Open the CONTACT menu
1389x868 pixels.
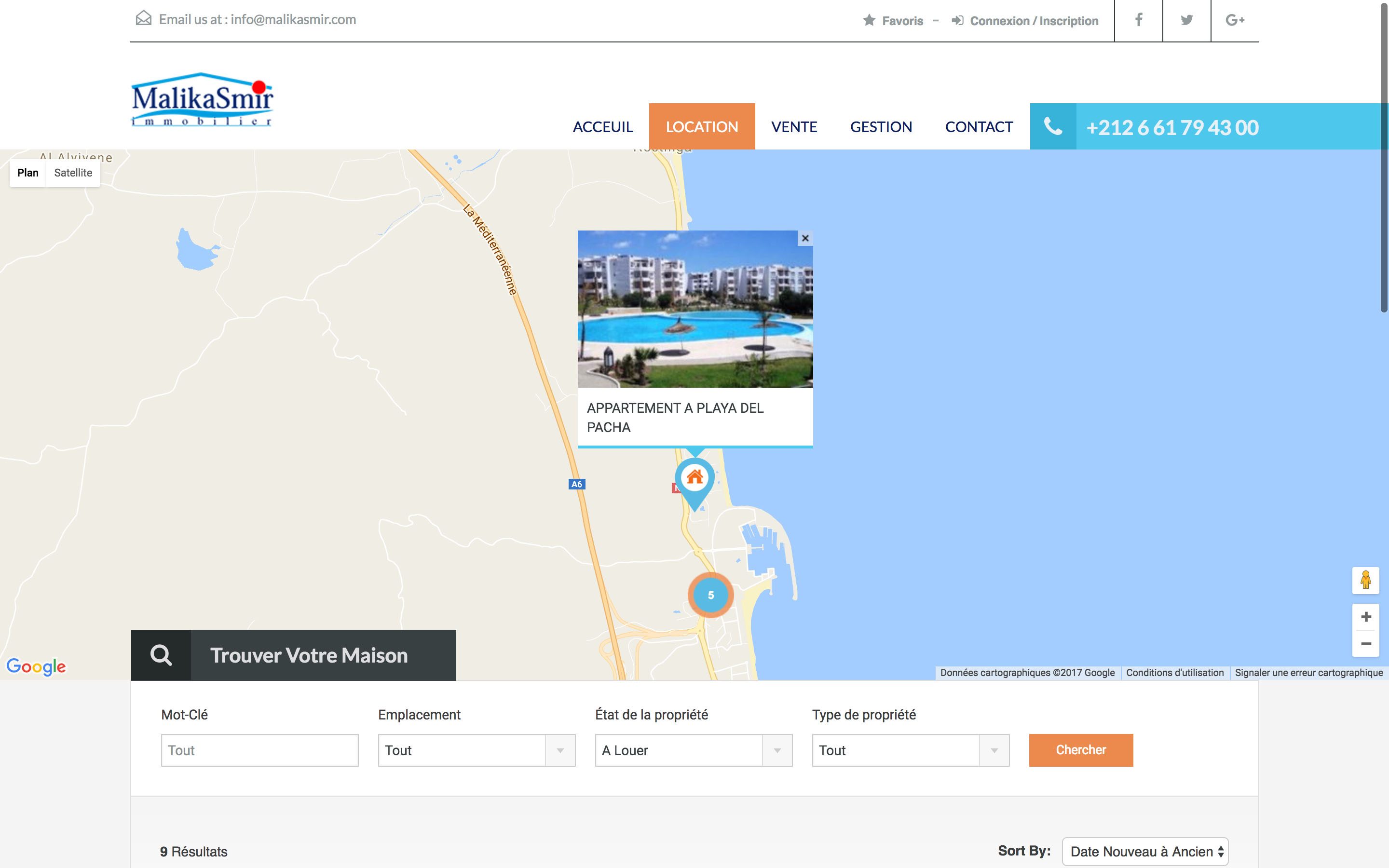(979, 127)
